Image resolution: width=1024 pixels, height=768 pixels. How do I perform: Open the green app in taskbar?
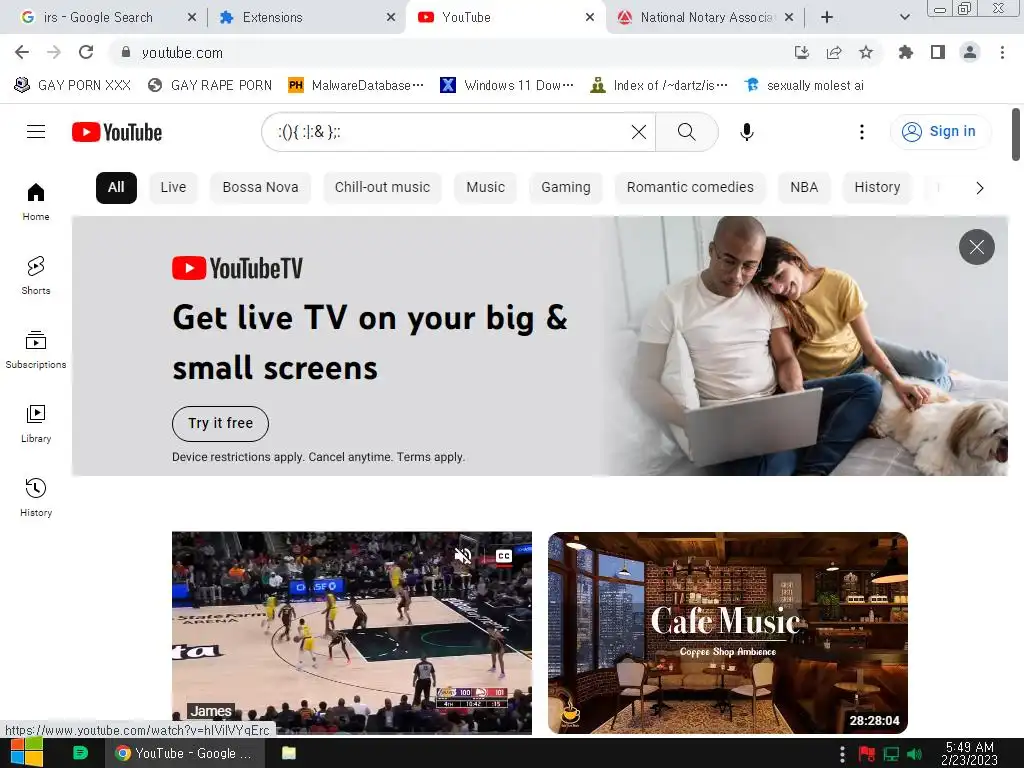point(80,753)
